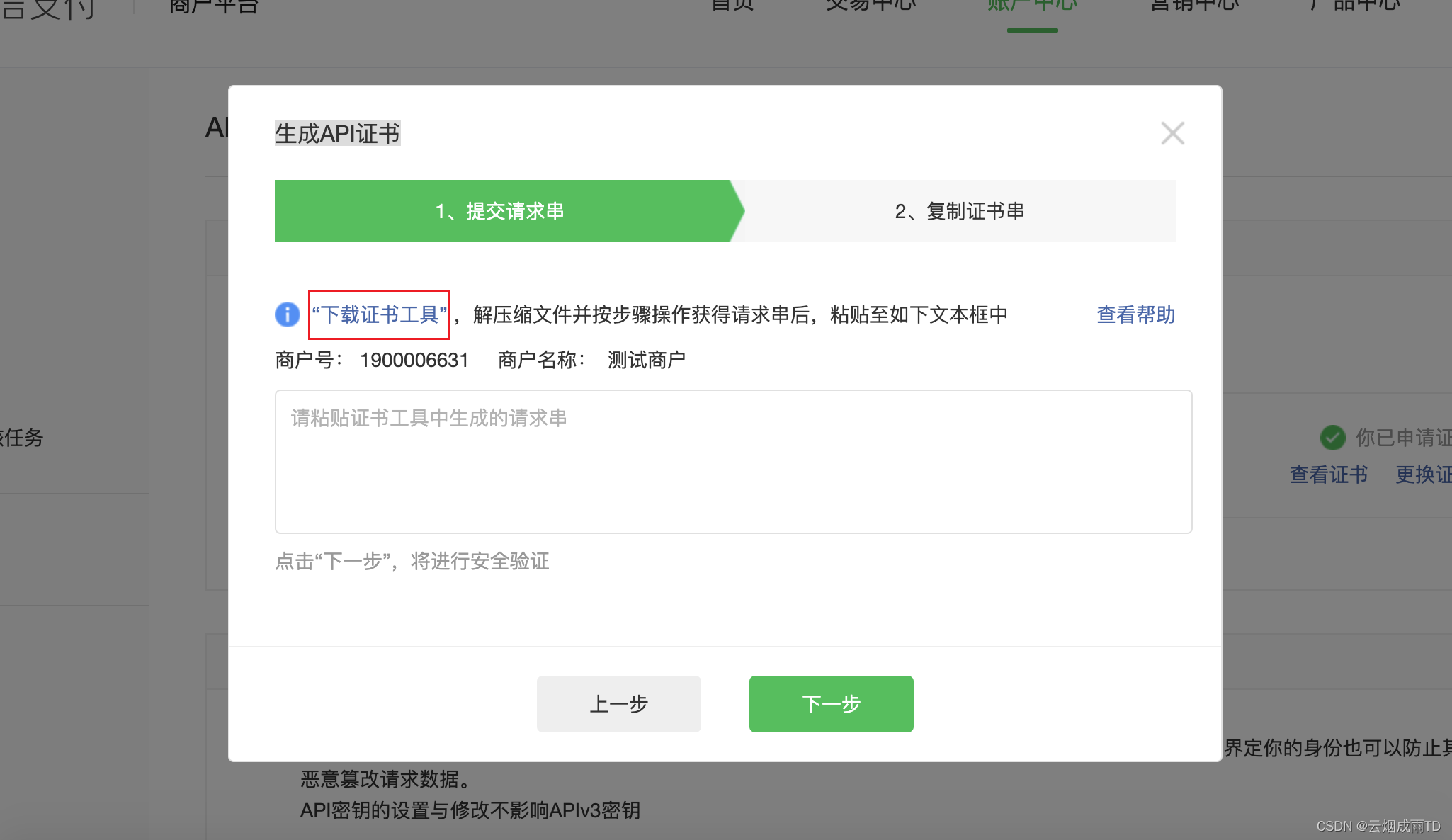Select step 1、提交请求串
Image resolution: width=1452 pixels, height=840 pixels.
[x=500, y=211]
